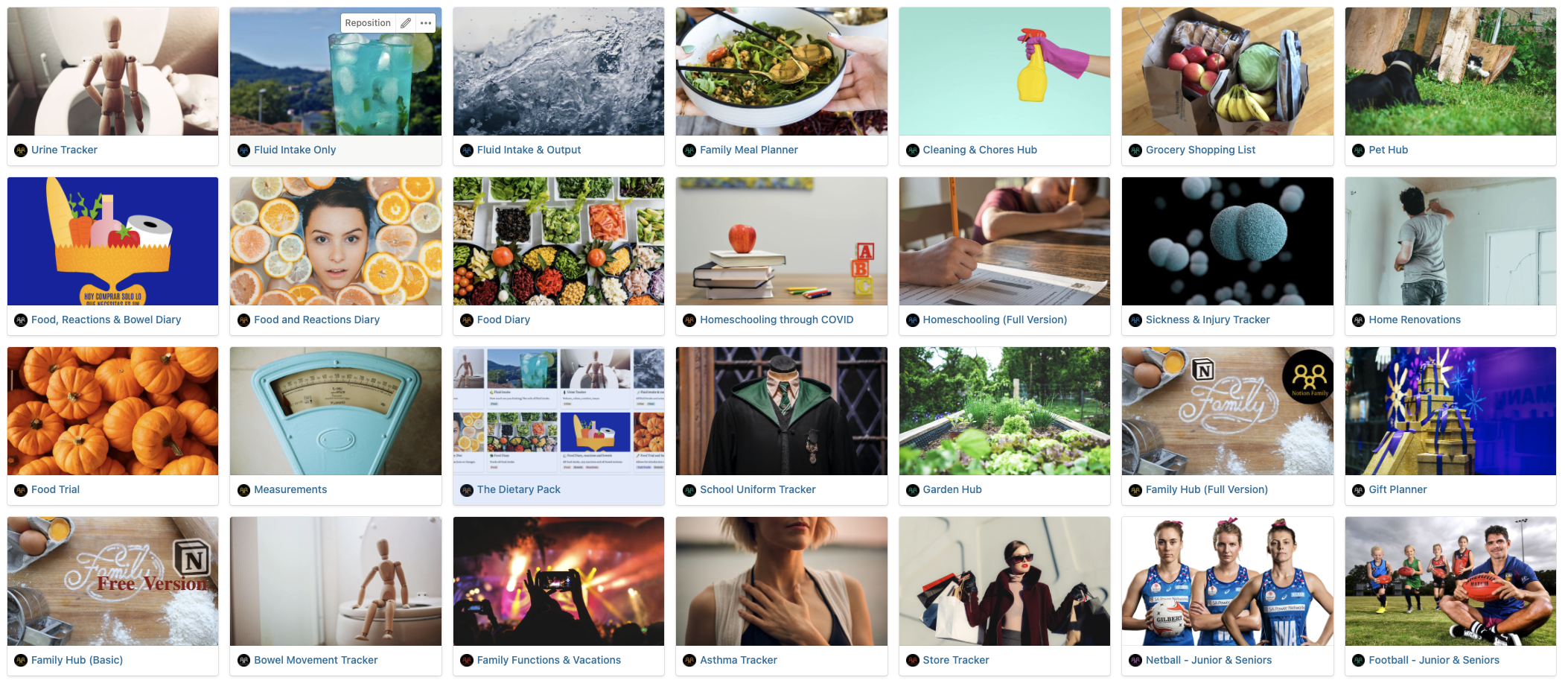Viewport: 1568px width, 686px height.
Task: Click the page icon beside Food Diary
Action: point(467,320)
